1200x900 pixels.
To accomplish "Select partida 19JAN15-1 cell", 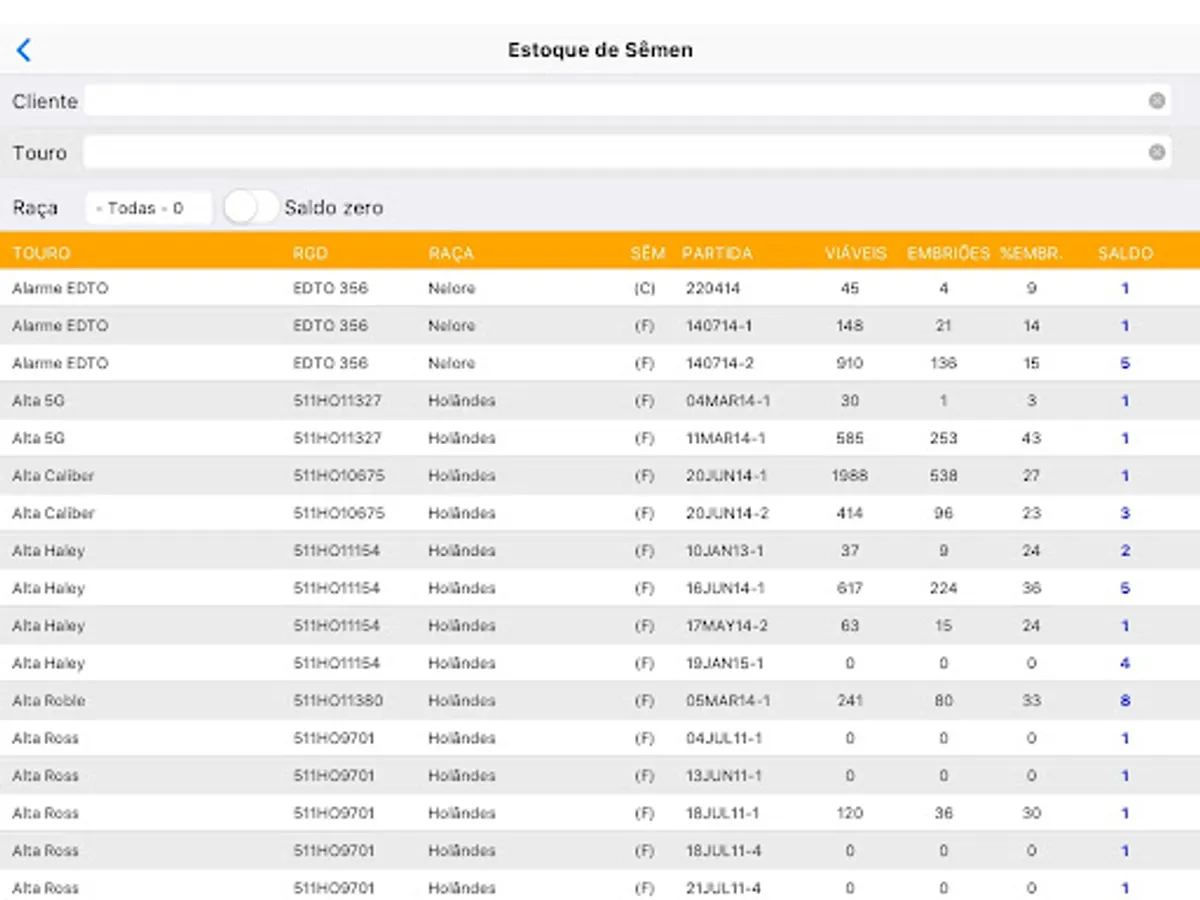I will coord(725,664).
